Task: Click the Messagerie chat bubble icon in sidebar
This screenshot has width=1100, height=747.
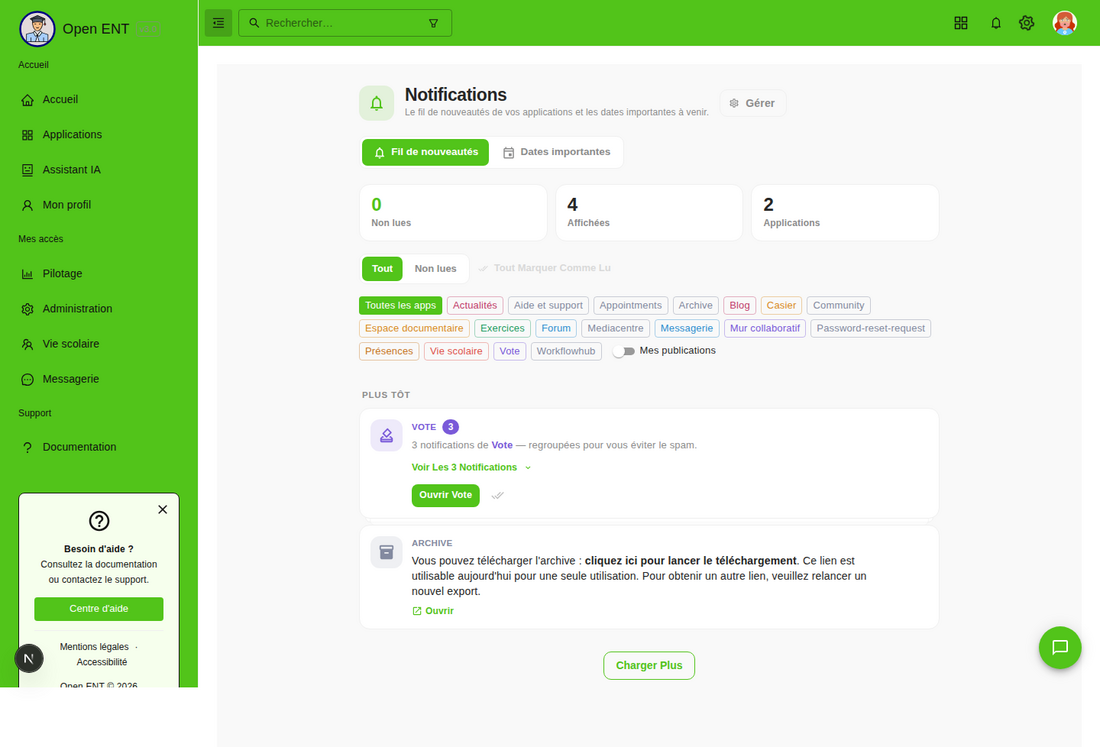Action: (x=27, y=379)
